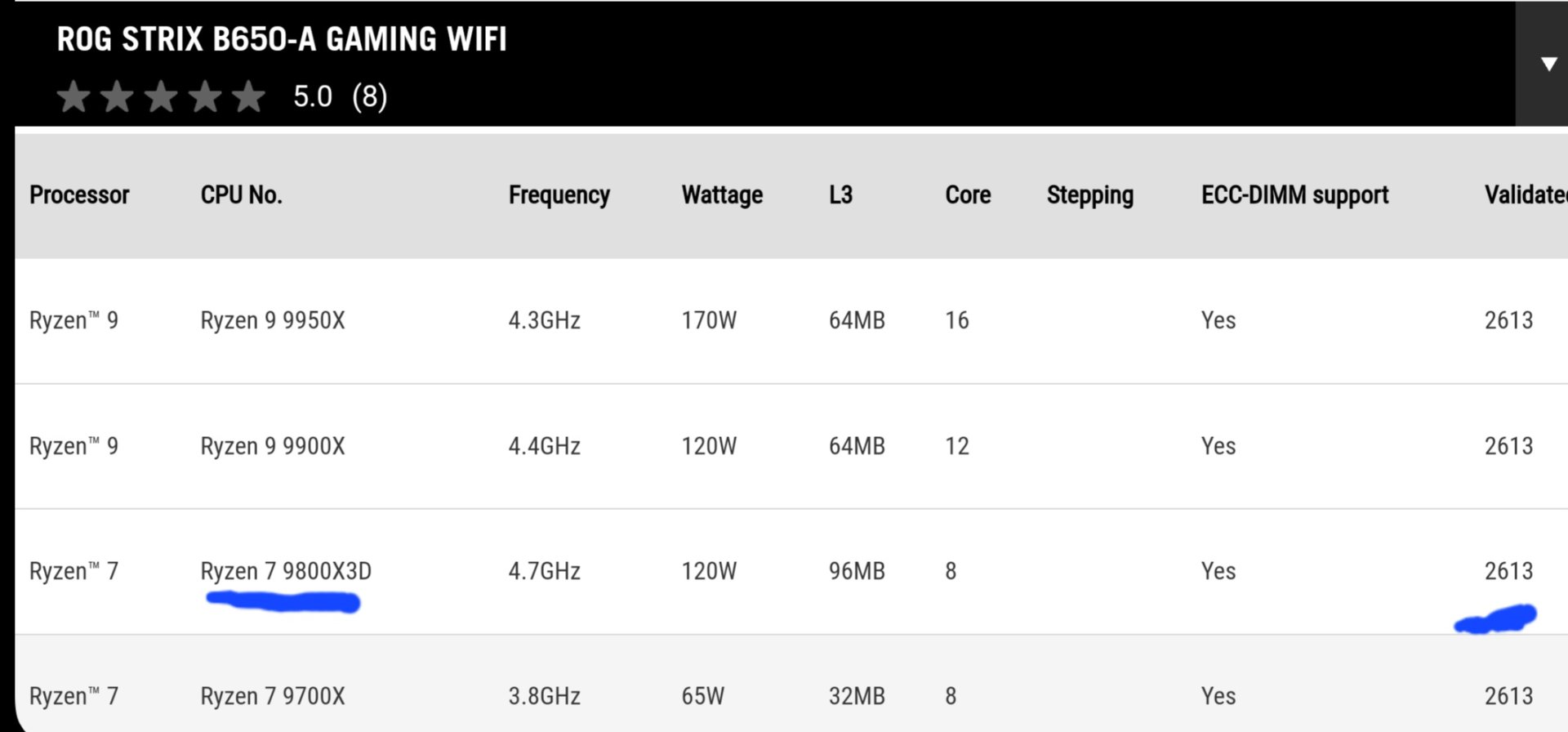Click the third rating star

point(161,96)
